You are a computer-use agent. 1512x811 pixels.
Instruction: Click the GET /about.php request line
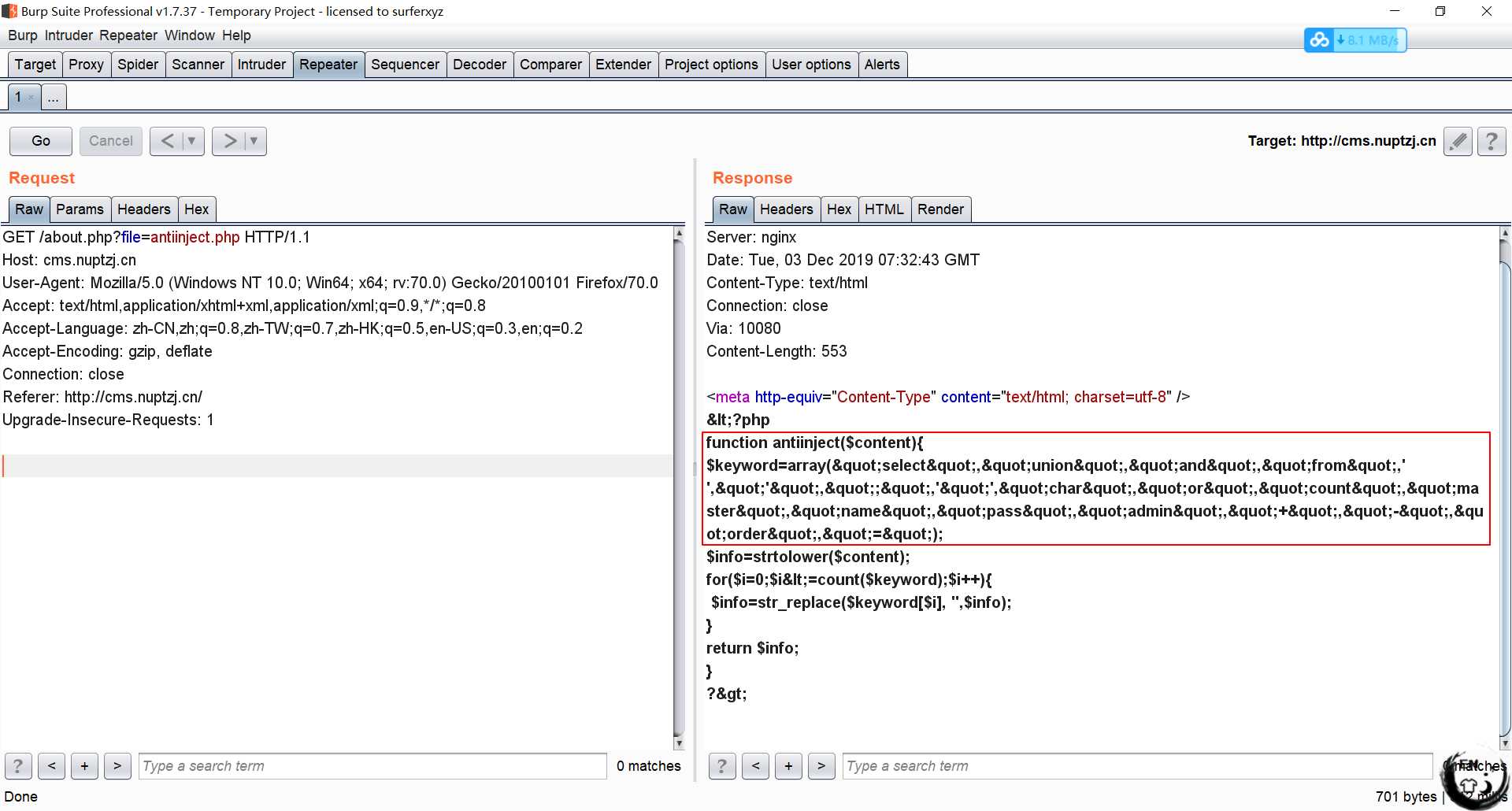(x=156, y=237)
